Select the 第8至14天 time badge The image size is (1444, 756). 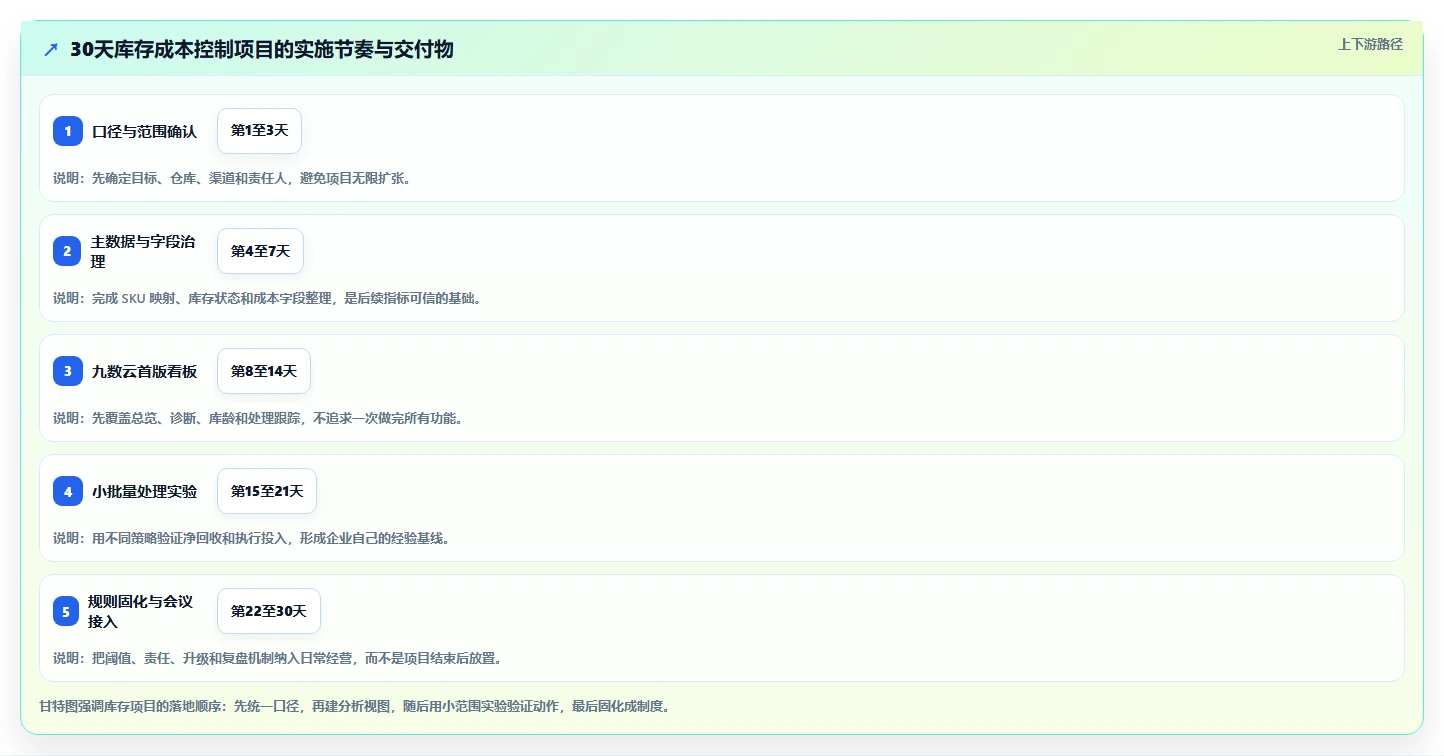(x=264, y=371)
